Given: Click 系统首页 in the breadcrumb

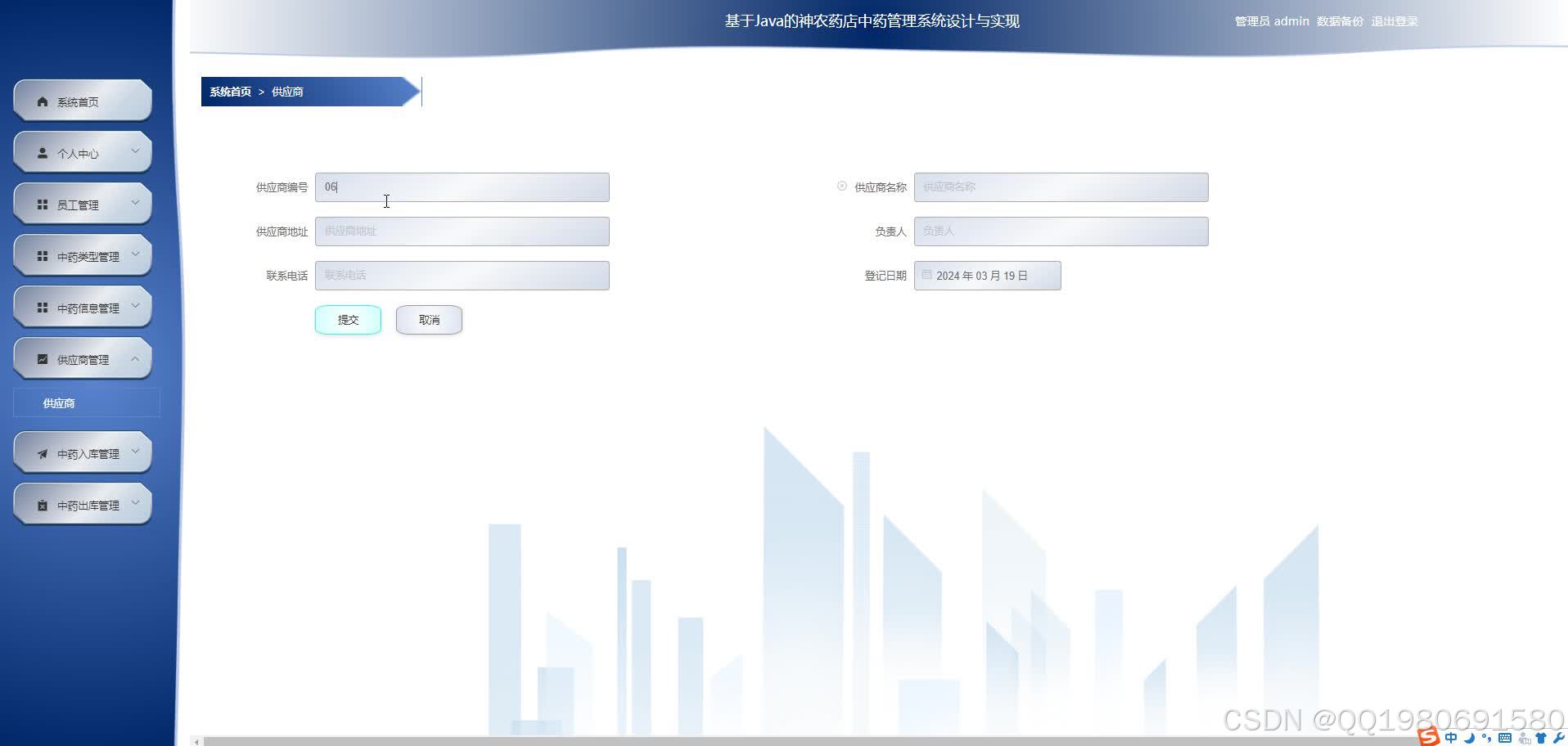Looking at the screenshot, I should 230,92.
